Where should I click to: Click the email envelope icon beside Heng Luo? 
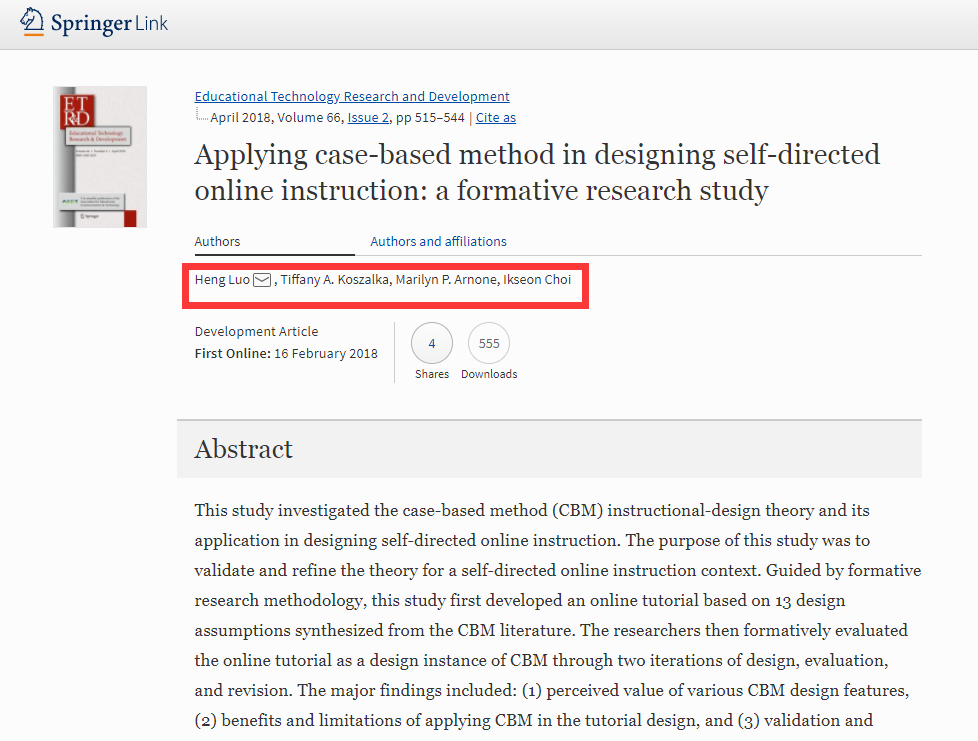pyautogui.click(x=262, y=280)
